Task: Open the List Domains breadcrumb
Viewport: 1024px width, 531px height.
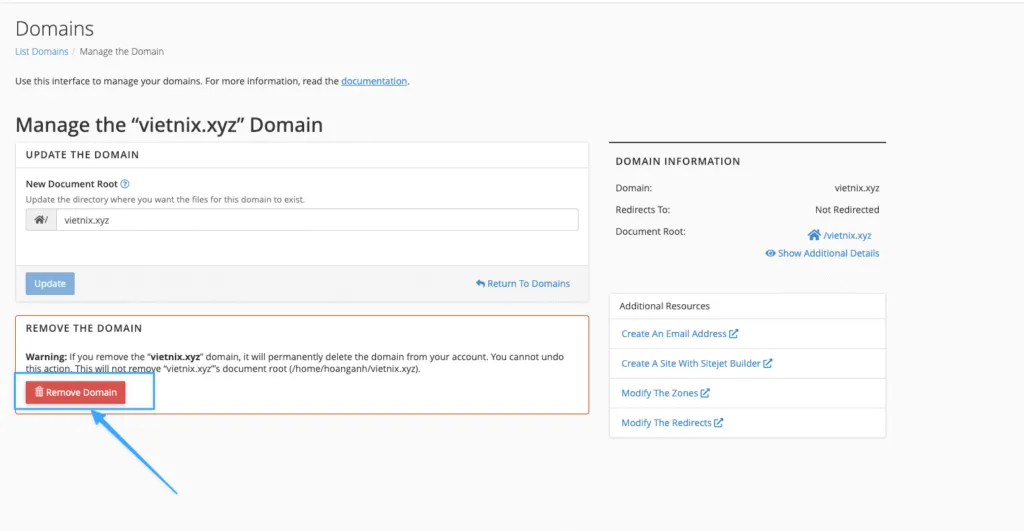Action: pyautogui.click(x=42, y=52)
